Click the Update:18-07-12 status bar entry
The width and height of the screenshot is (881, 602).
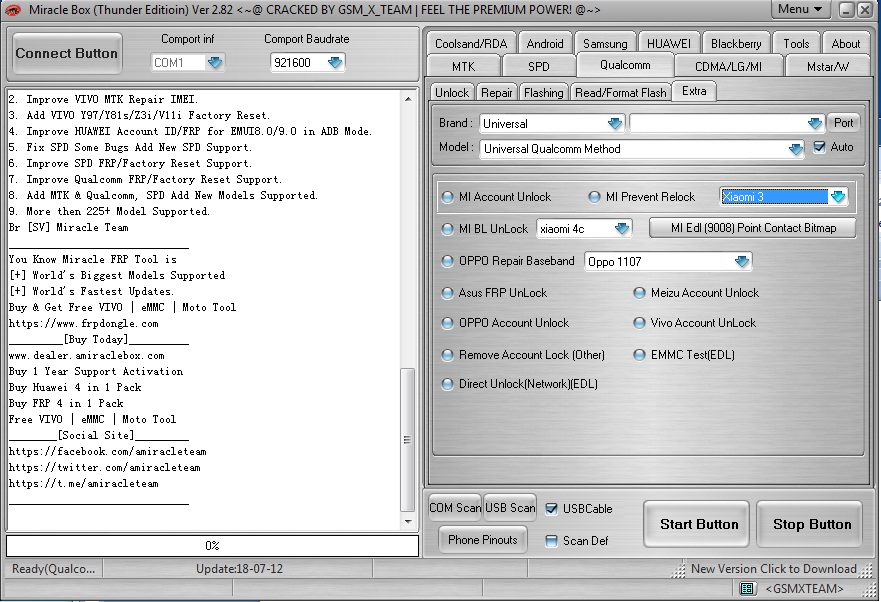pos(239,569)
